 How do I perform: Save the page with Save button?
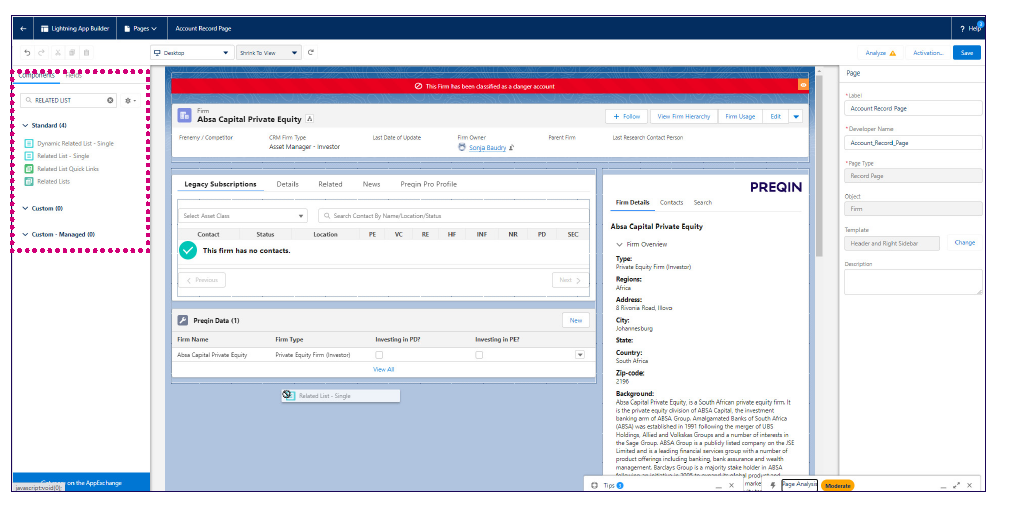click(966, 53)
